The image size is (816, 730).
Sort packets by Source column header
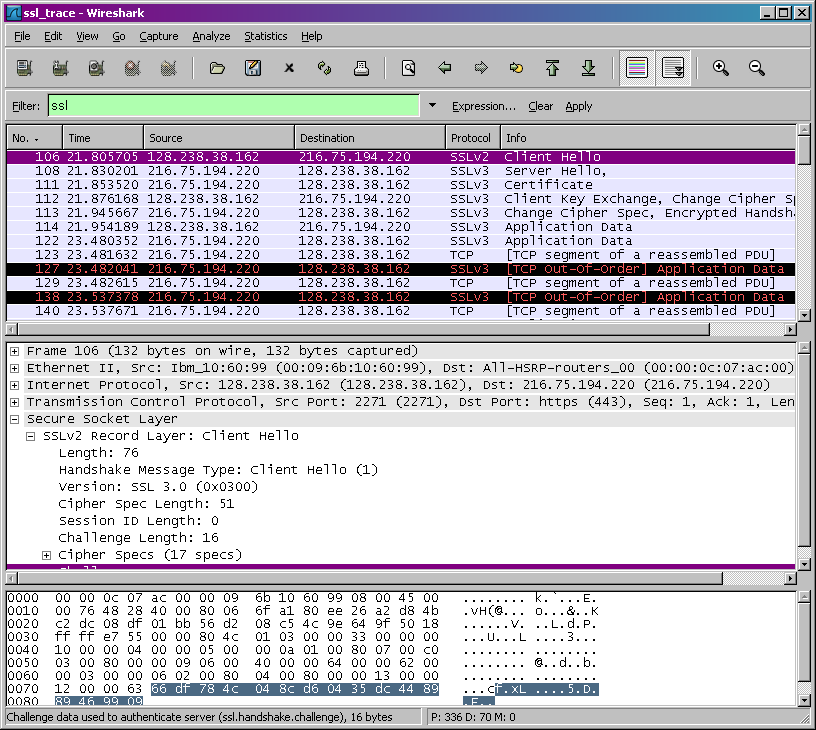point(219,138)
